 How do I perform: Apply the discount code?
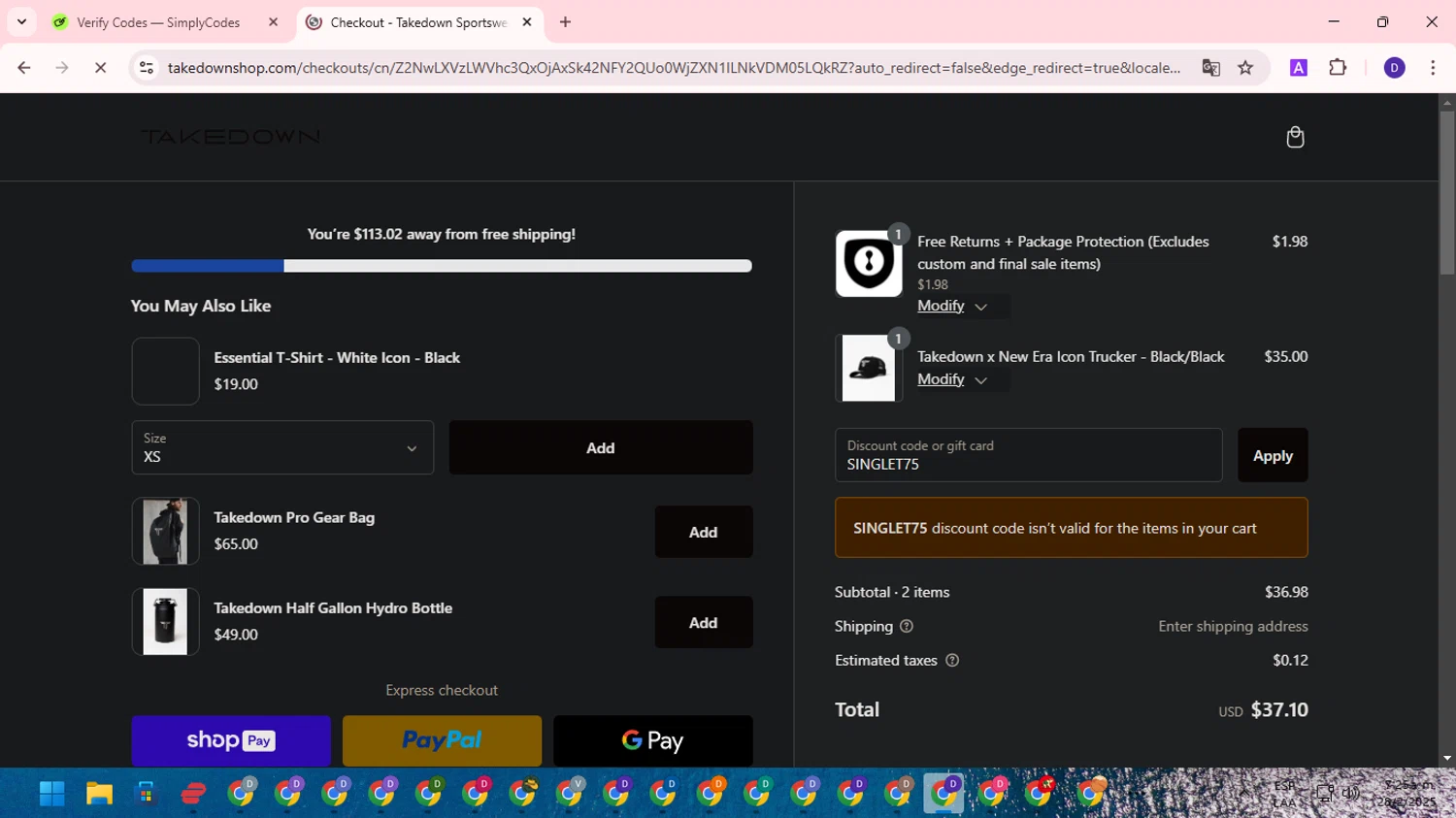pyautogui.click(x=1273, y=455)
